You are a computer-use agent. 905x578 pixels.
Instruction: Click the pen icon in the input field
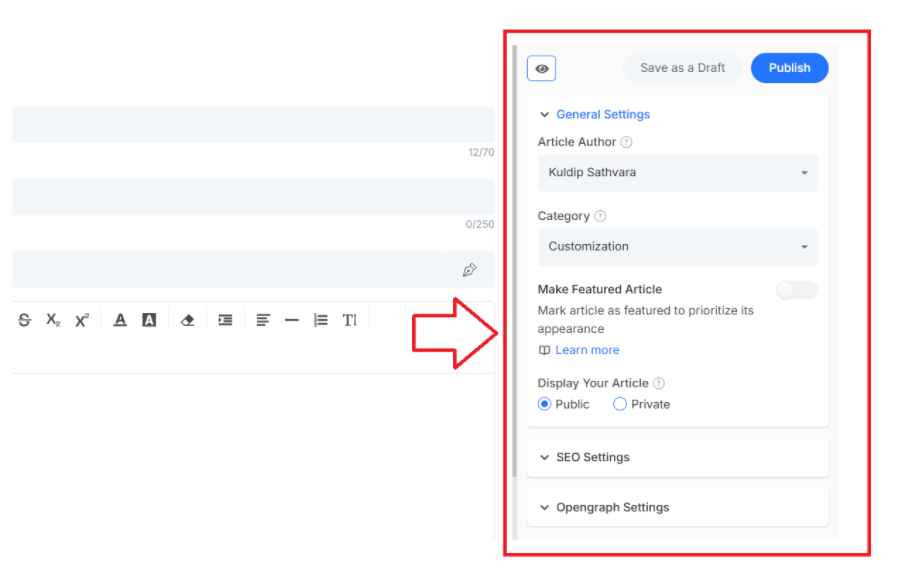(x=470, y=270)
